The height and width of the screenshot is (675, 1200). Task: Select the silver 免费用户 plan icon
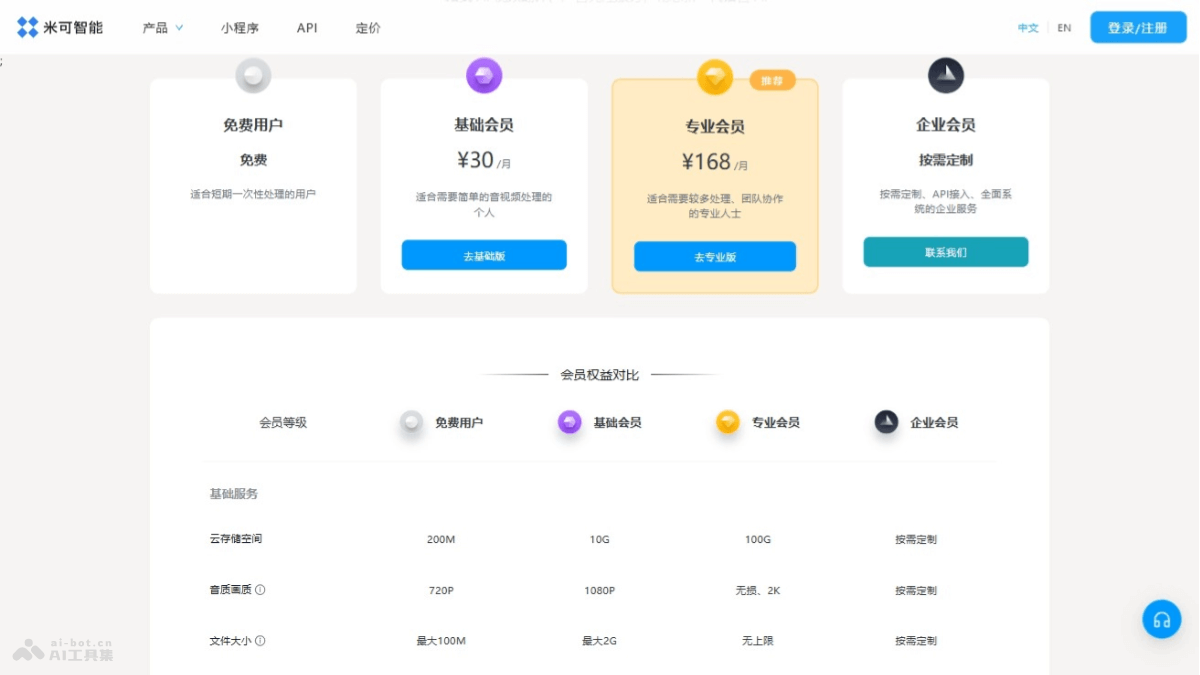(x=253, y=73)
